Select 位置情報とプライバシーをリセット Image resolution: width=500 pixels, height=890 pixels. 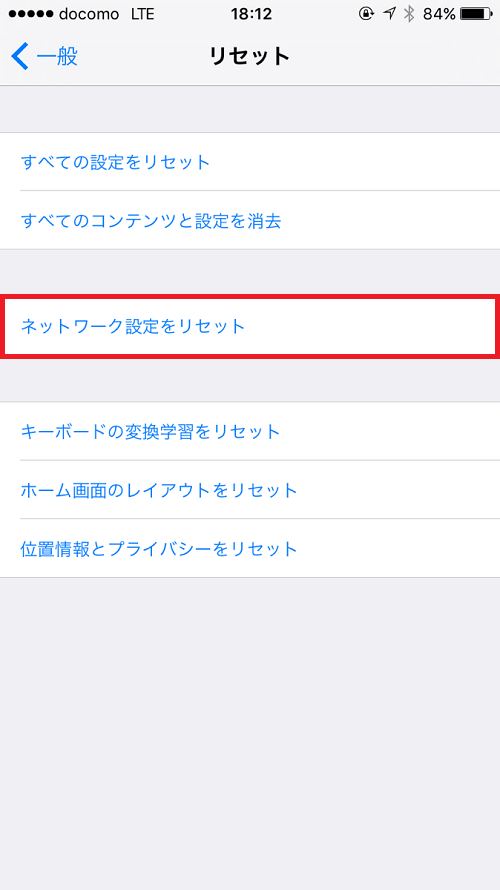tap(250, 549)
